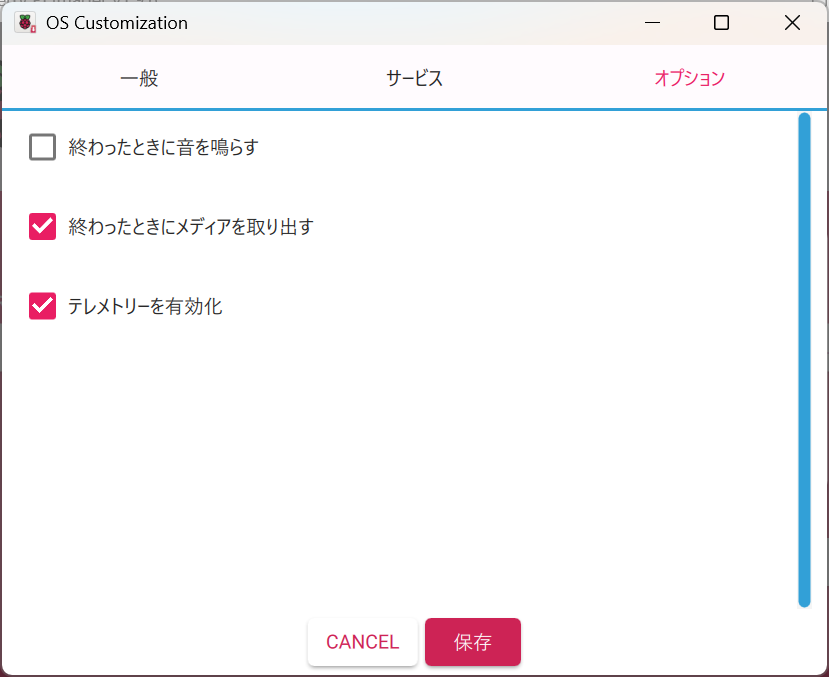The image size is (829, 677).
Task: Click the 終わったときに音を鳴らす label text
Action: click(160, 147)
